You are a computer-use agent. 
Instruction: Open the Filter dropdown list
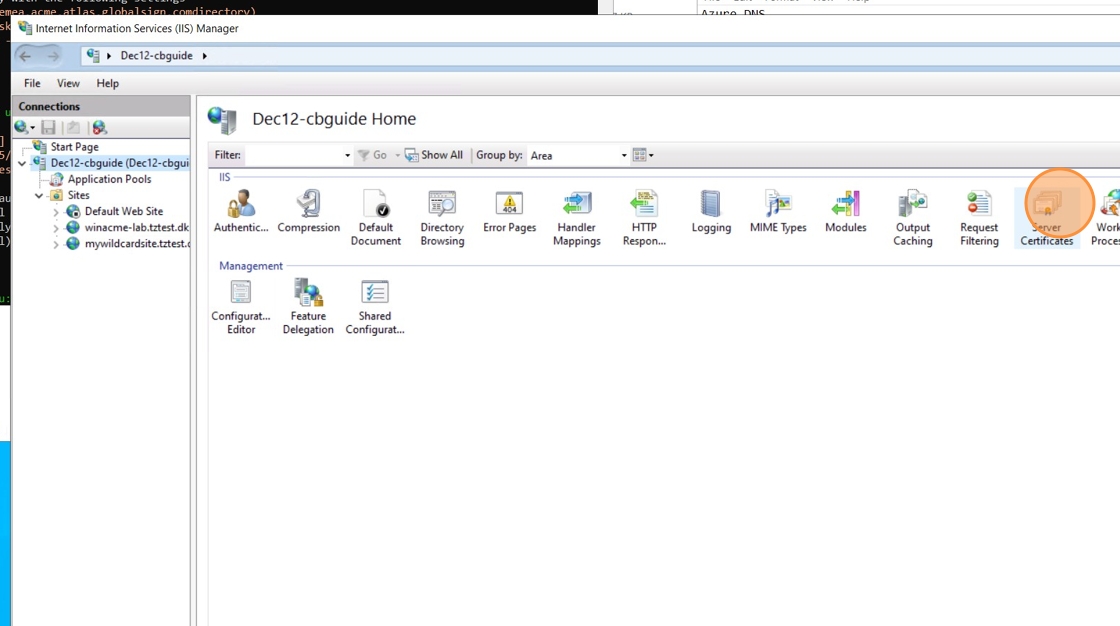coord(347,155)
